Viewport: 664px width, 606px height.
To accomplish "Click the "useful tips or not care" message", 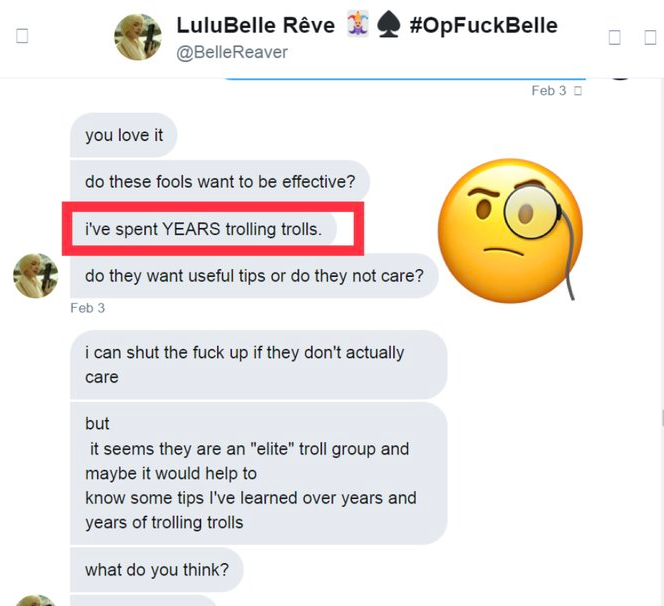I will coord(254,276).
